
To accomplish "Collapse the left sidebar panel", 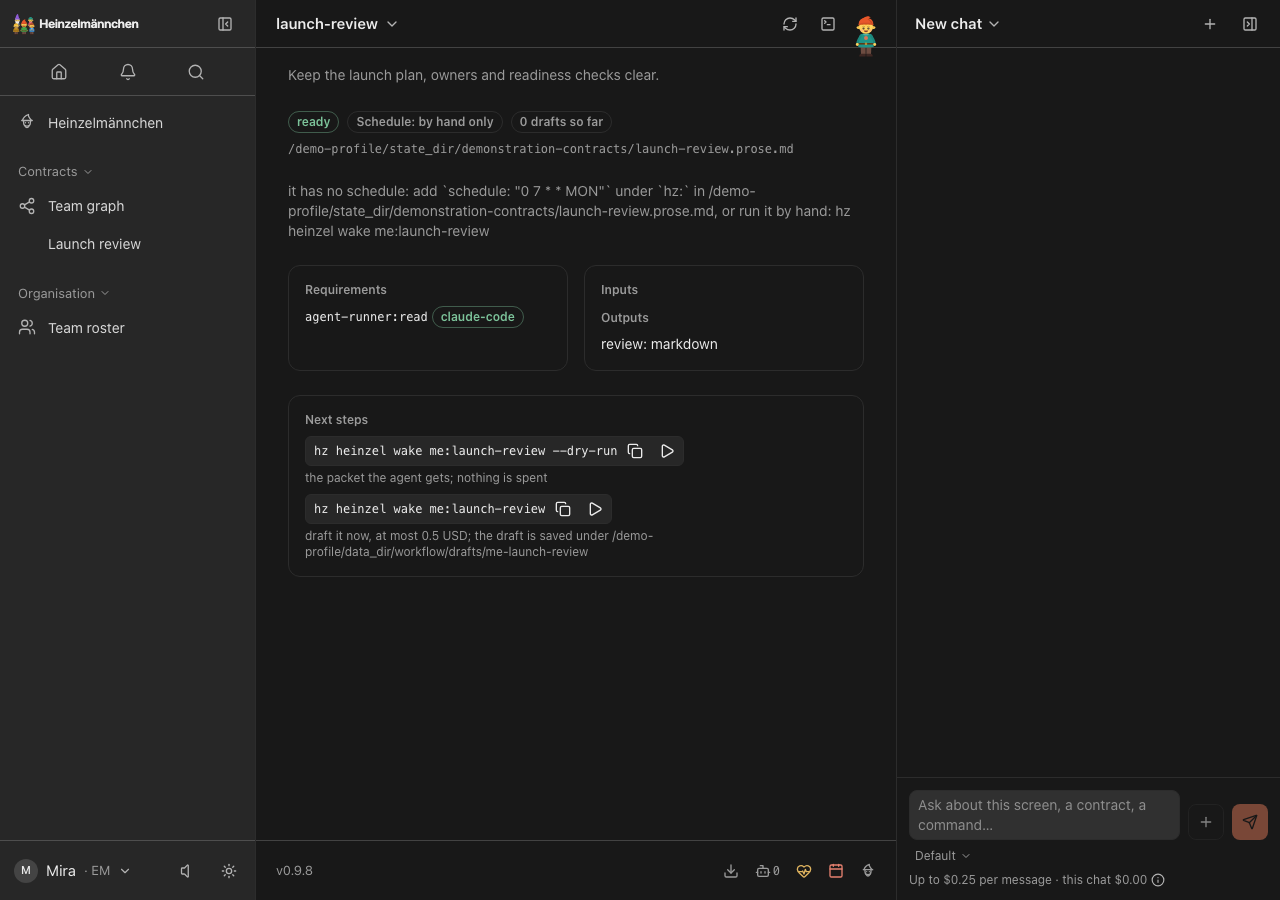I will [x=225, y=24].
